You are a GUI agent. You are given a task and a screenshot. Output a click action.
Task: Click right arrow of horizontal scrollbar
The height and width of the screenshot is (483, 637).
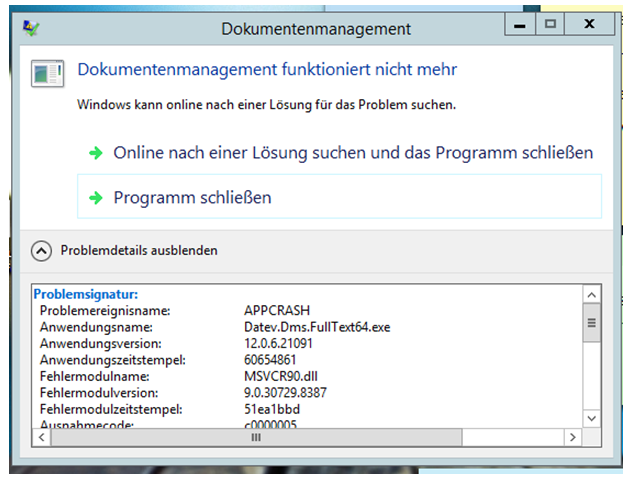pos(573,438)
